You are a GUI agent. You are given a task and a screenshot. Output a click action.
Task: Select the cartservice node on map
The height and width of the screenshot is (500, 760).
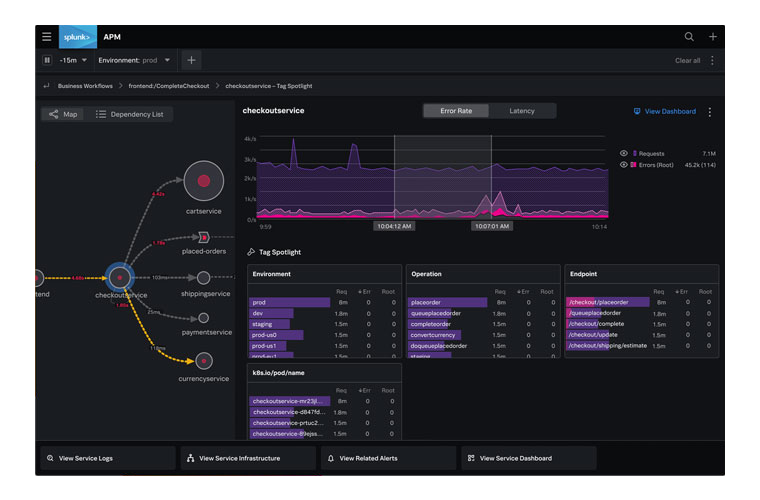203,181
